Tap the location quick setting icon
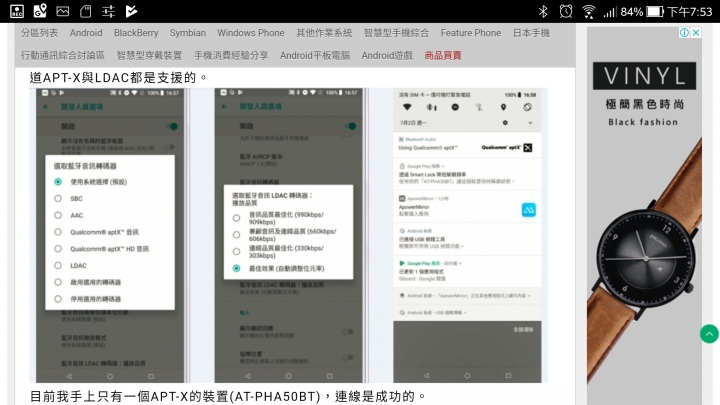Image resolution: width=720 pixels, height=405 pixels. [503, 107]
